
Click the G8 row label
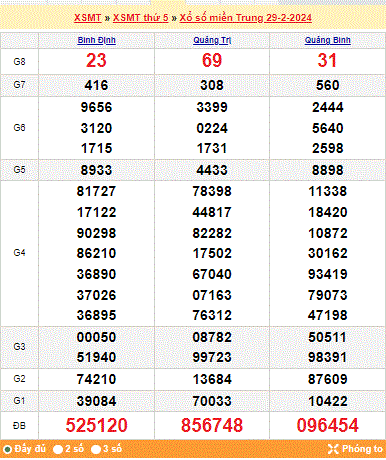pyautogui.click(x=19, y=61)
